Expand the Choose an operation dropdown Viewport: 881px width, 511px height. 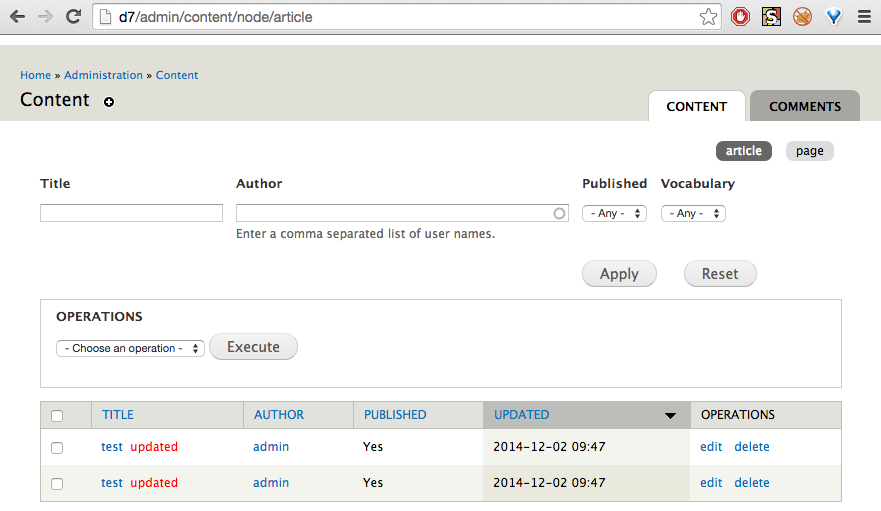pos(131,349)
